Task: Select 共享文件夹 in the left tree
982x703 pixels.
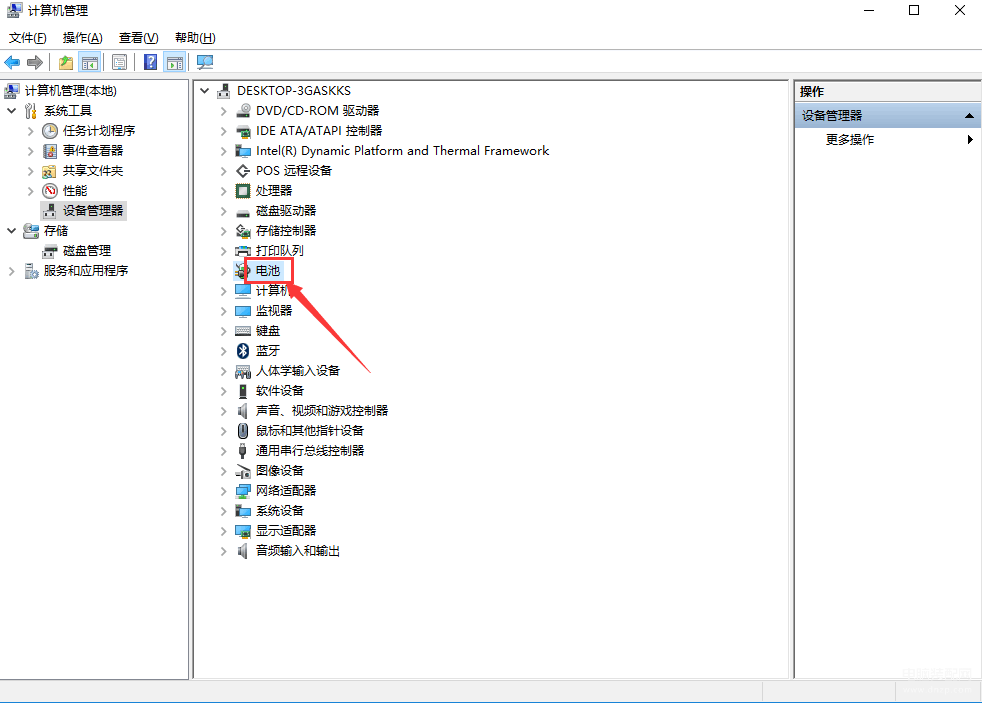Action: tap(93, 171)
